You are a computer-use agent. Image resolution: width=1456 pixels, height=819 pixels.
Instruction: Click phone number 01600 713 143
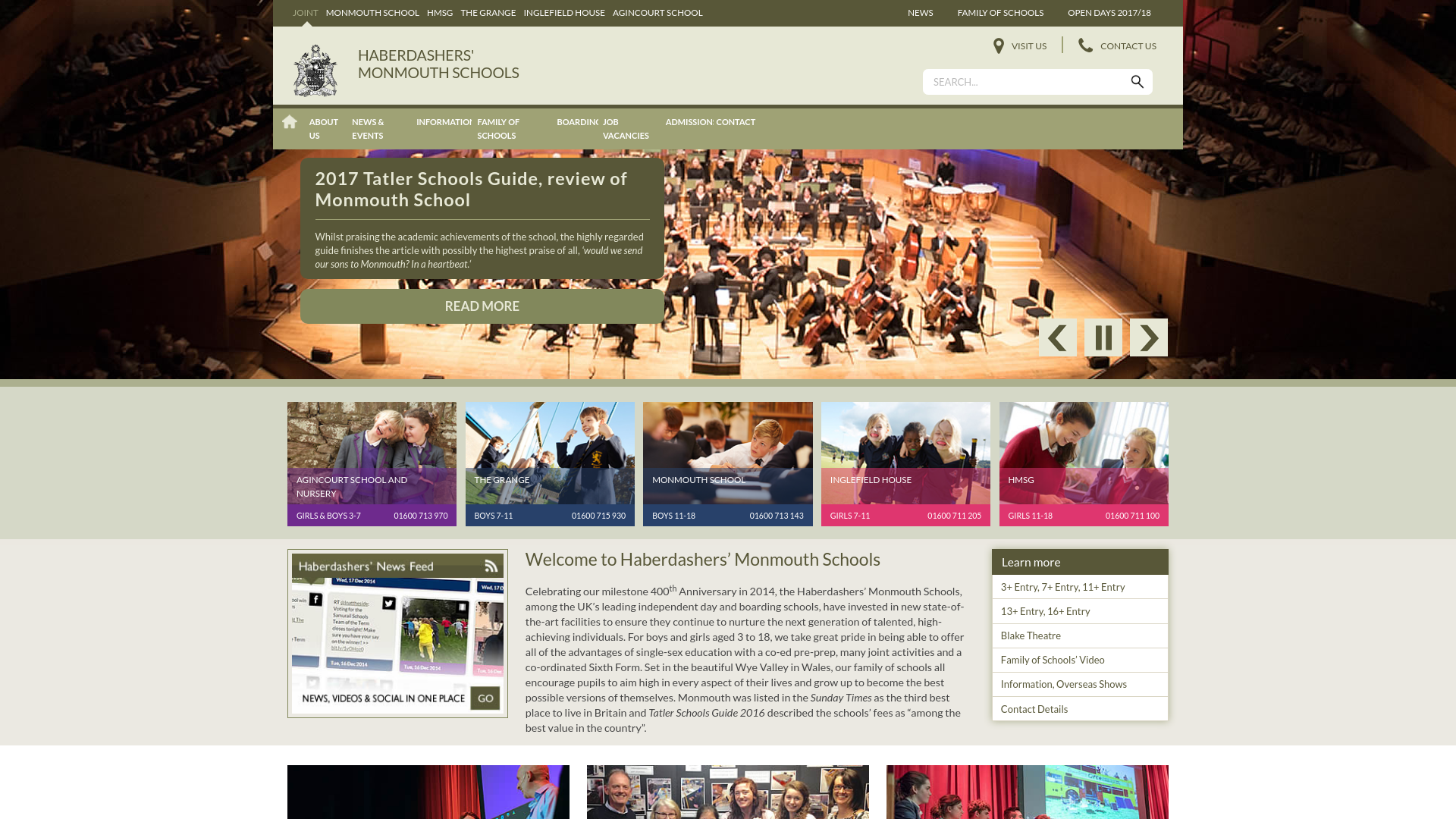pos(777,516)
